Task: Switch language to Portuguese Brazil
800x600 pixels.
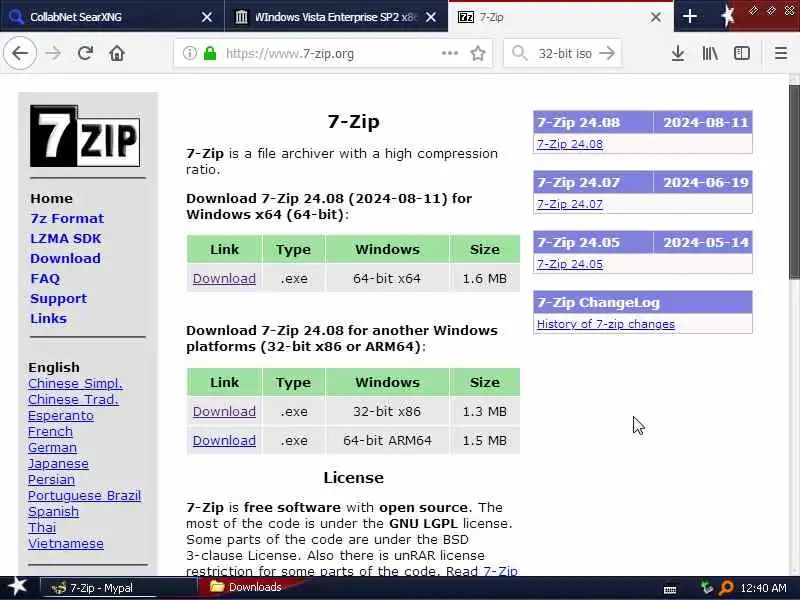Action: [84, 495]
